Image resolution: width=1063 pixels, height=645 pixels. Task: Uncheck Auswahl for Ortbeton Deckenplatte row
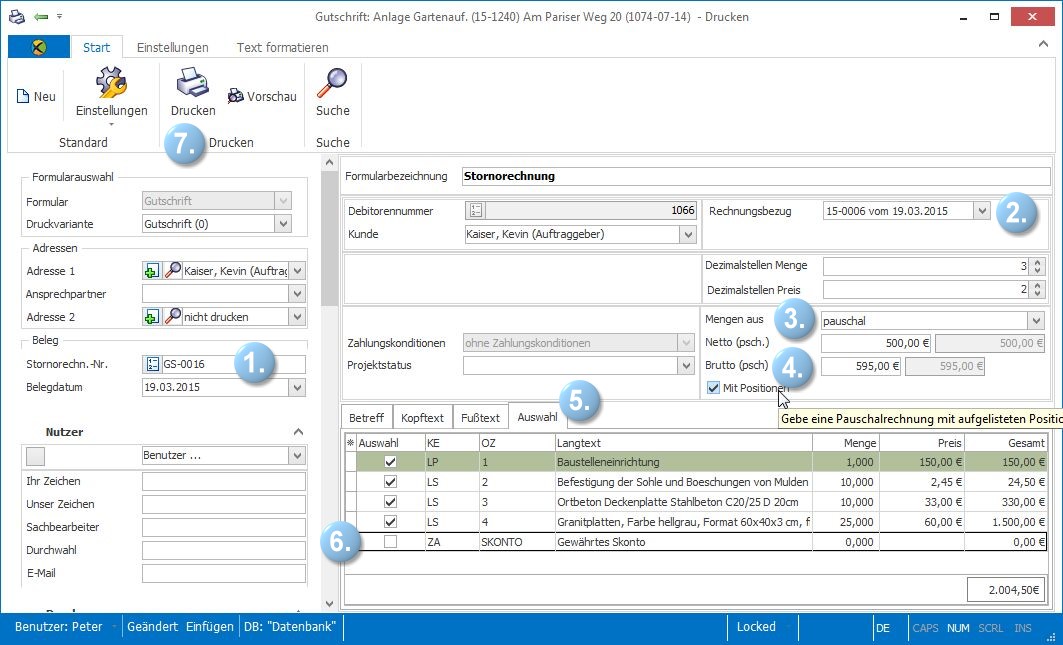(390, 502)
